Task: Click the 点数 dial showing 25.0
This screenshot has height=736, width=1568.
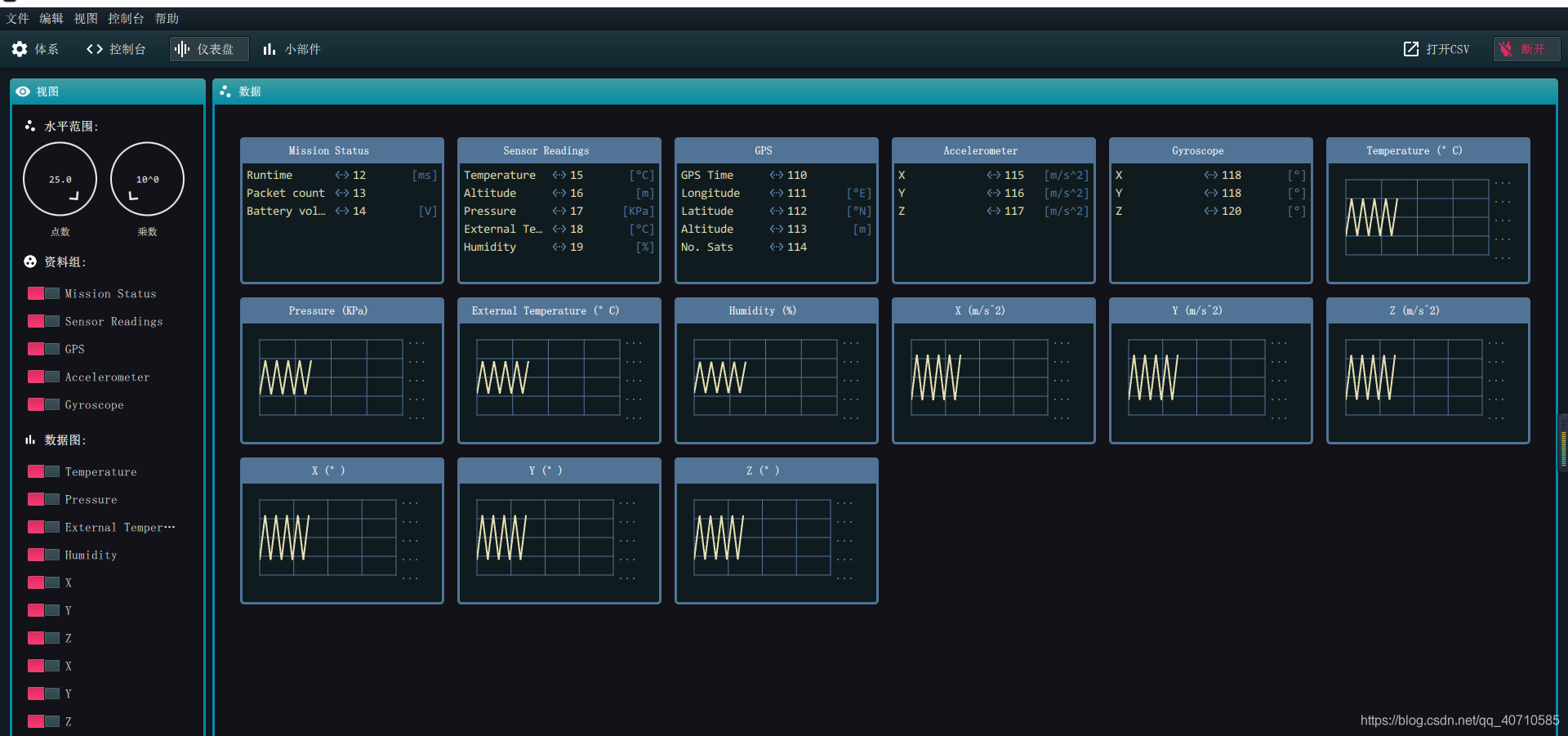Action: pos(60,179)
